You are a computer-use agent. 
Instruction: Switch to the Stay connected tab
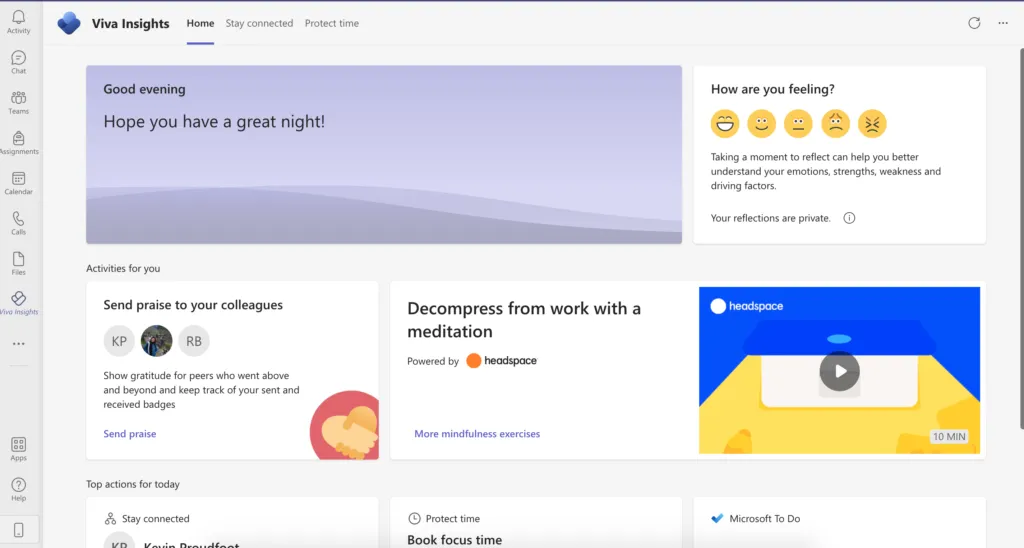259,23
